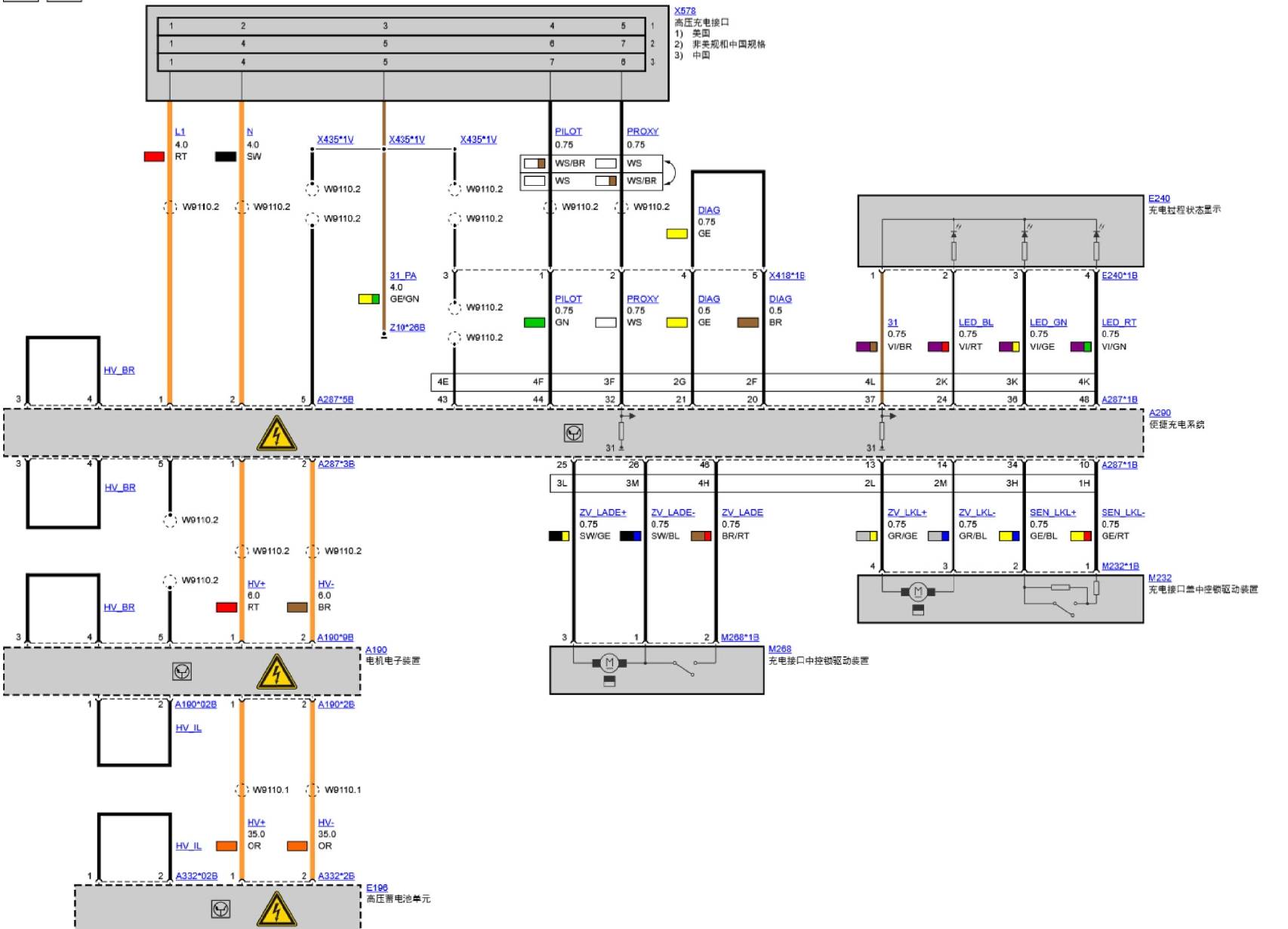Screen dimensions: 1288x929
Task: Click the '电机电子装置' label
Action: pyautogui.click(x=393, y=661)
